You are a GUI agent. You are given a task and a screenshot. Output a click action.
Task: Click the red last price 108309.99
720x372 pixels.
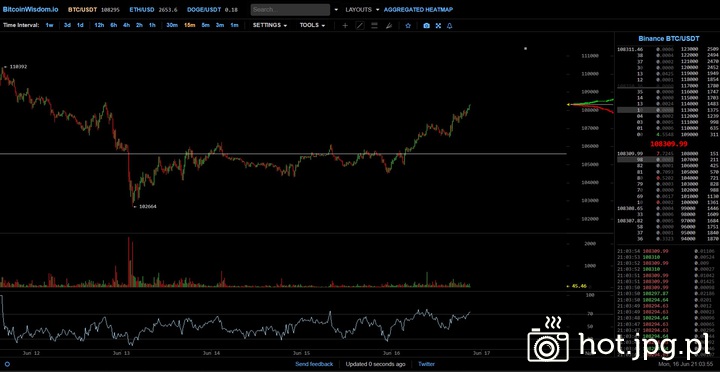tap(668, 144)
